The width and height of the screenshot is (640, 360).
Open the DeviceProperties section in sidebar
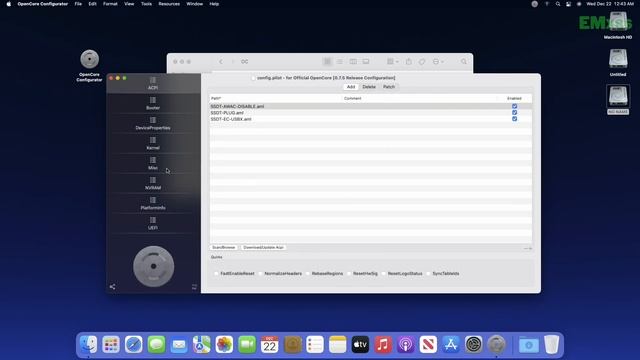tap(153, 123)
